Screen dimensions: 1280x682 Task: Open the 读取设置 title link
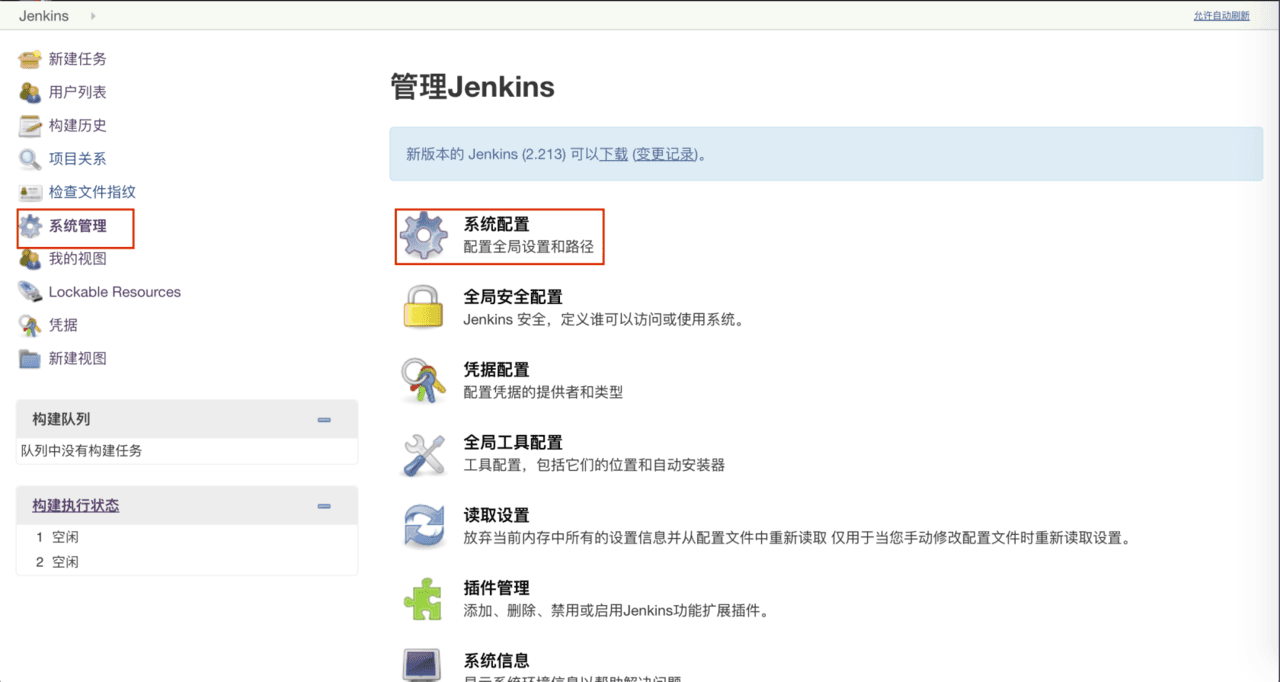point(496,515)
